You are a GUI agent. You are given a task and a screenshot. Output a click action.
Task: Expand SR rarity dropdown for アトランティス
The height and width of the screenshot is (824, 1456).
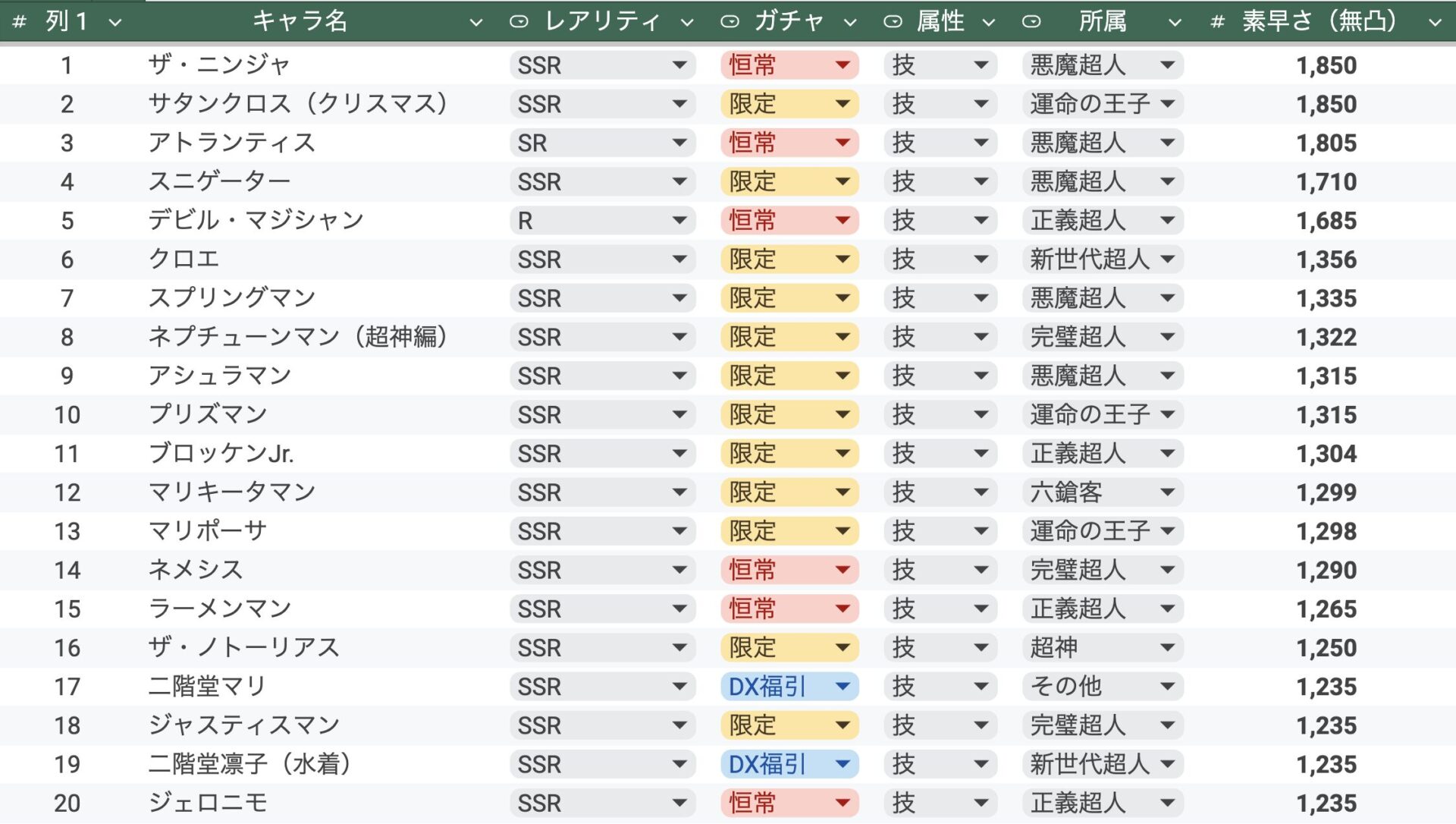[679, 143]
